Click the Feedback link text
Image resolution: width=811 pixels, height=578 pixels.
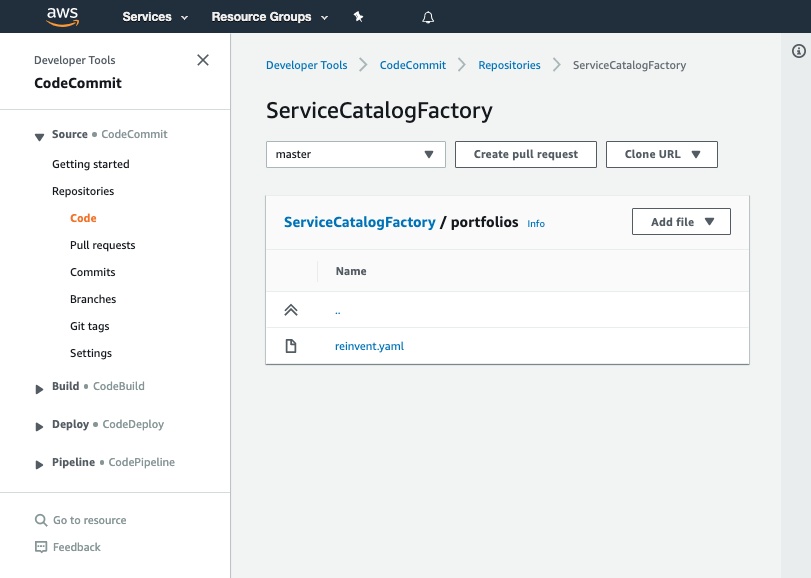tap(77, 547)
